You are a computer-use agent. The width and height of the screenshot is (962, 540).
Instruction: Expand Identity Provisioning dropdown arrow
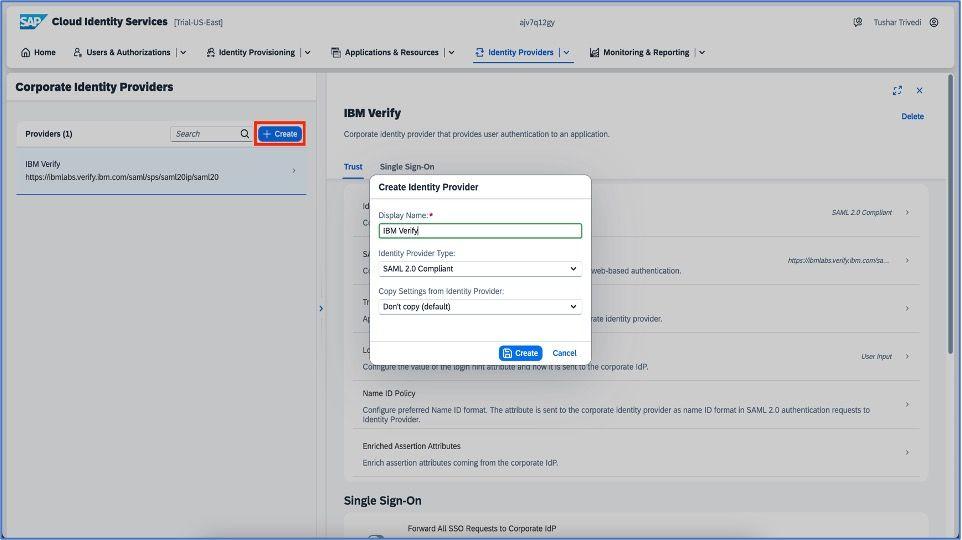point(307,53)
